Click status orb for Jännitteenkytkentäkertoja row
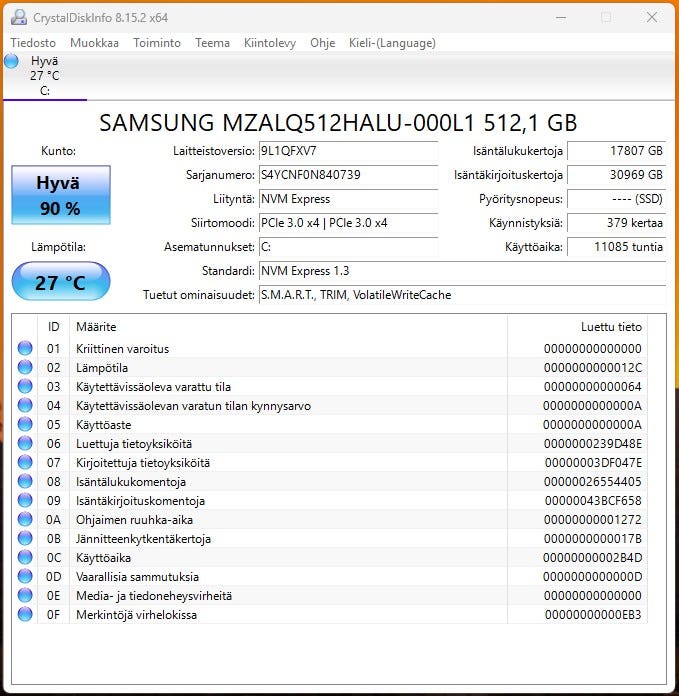 coord(25,538)
